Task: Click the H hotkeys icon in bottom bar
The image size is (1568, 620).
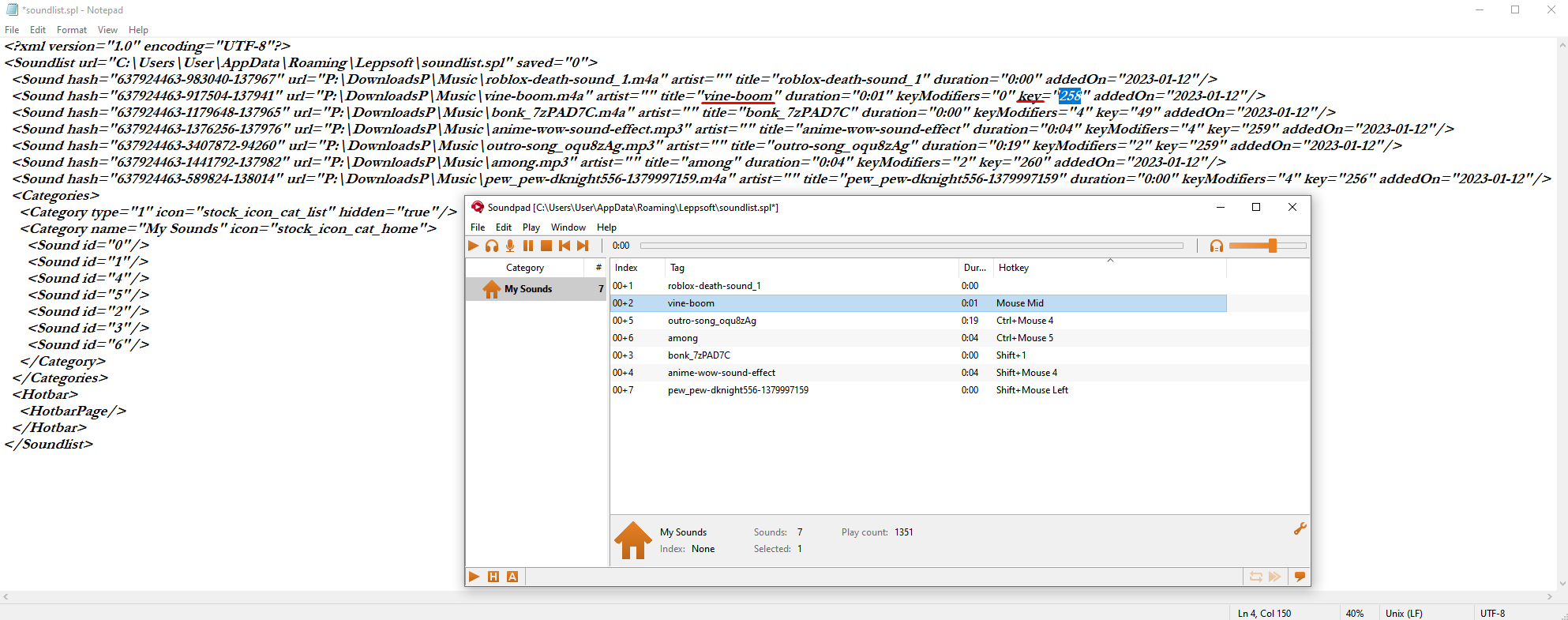Action: (493, 577)
